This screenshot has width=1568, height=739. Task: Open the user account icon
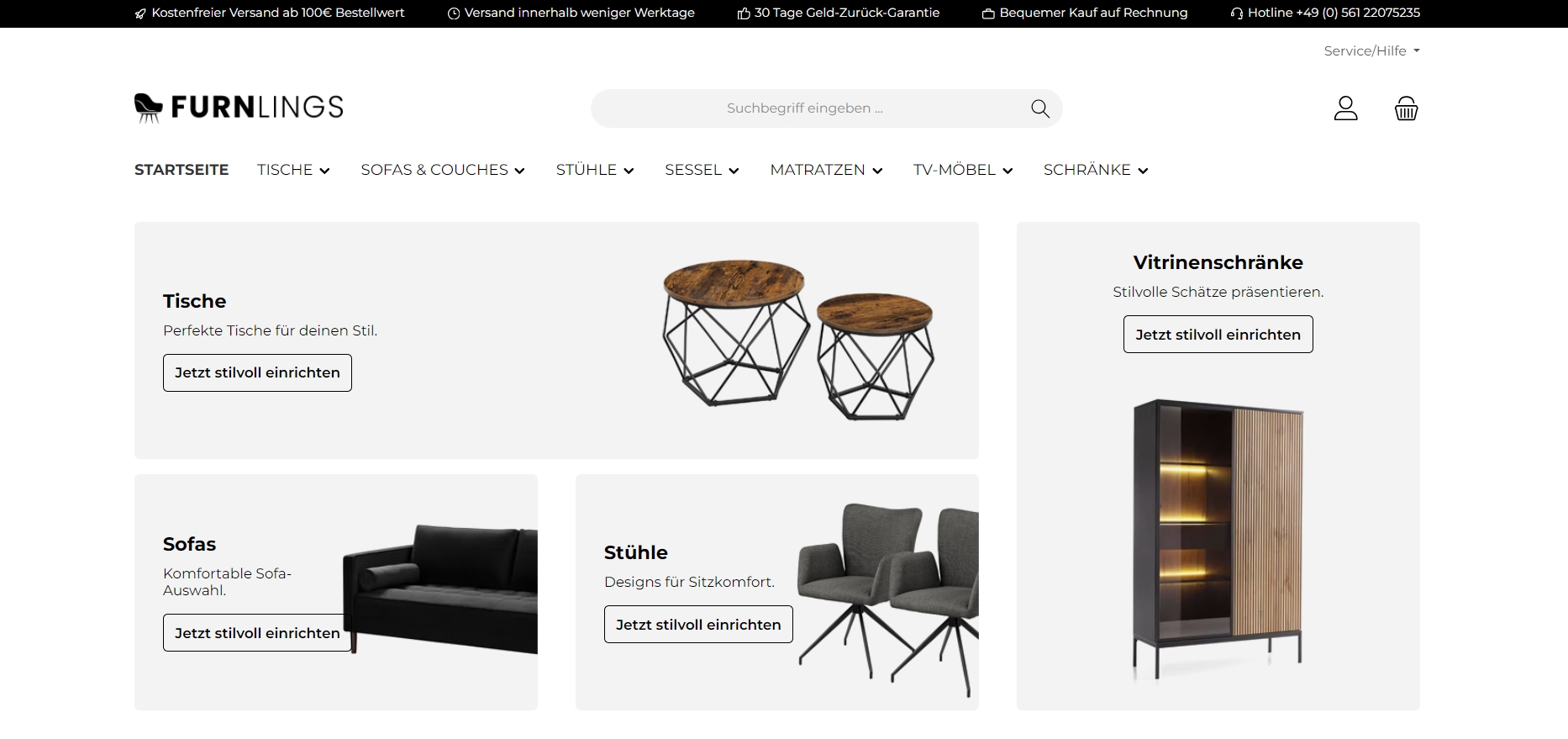[x=1345, y=108]
